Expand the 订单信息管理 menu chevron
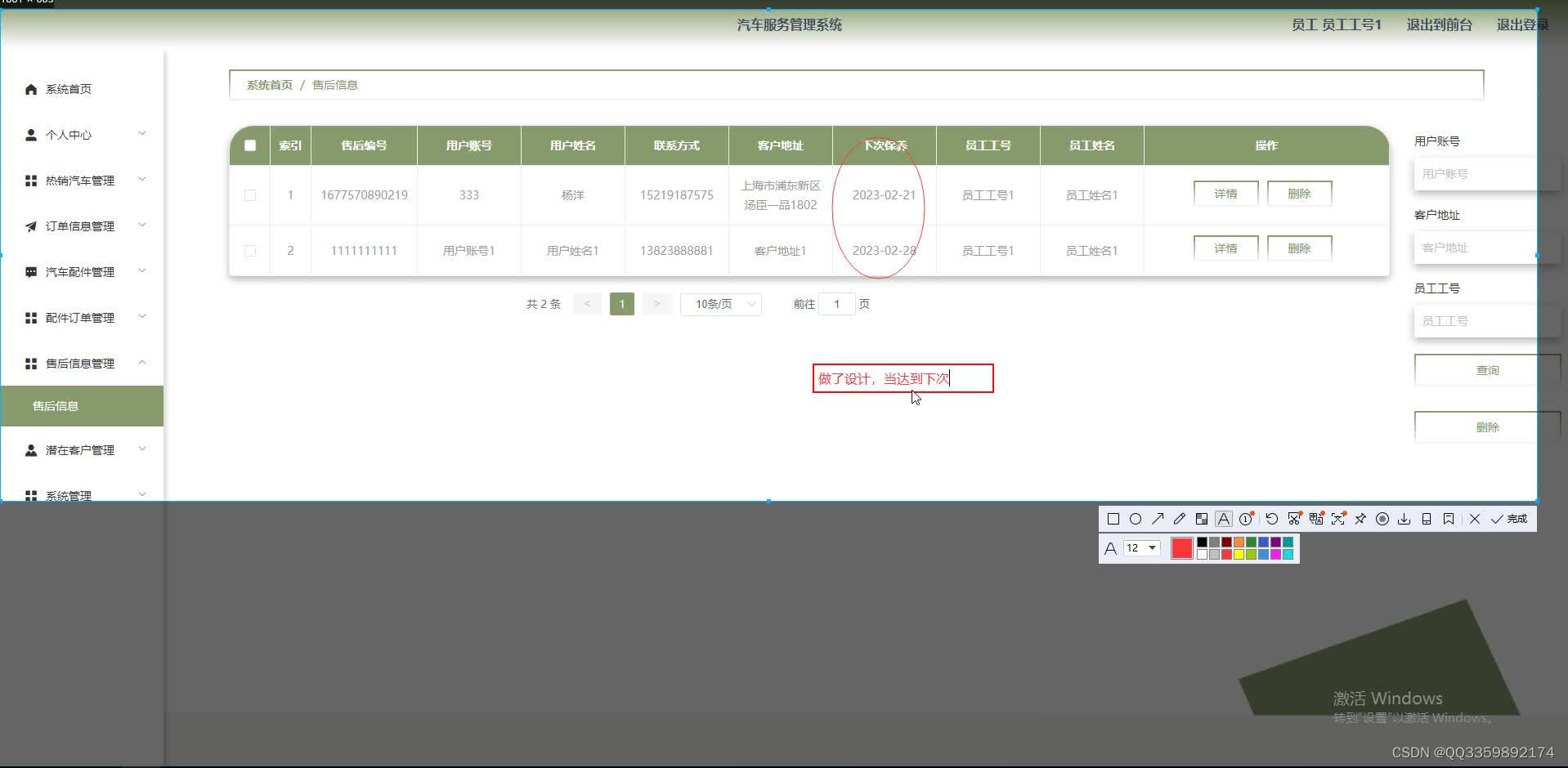1568x768 pixels. click(142, 225)
